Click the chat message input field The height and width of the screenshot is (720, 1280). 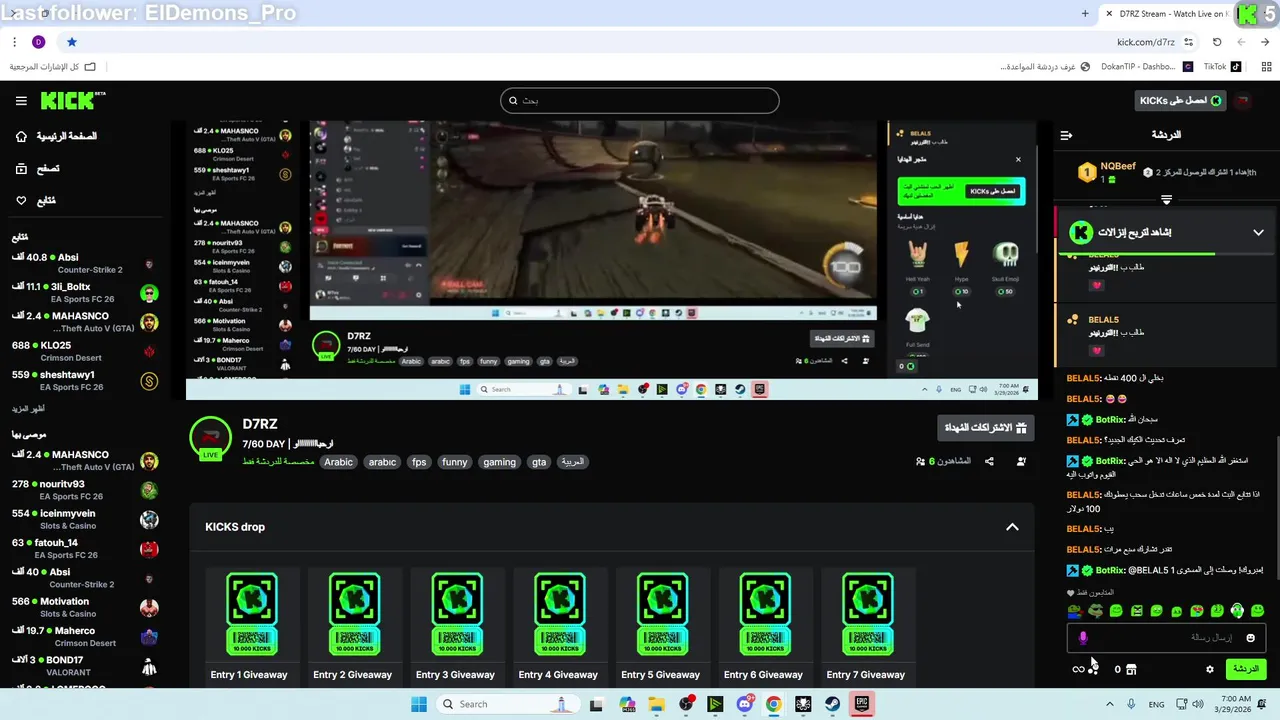coord(1166,637)
